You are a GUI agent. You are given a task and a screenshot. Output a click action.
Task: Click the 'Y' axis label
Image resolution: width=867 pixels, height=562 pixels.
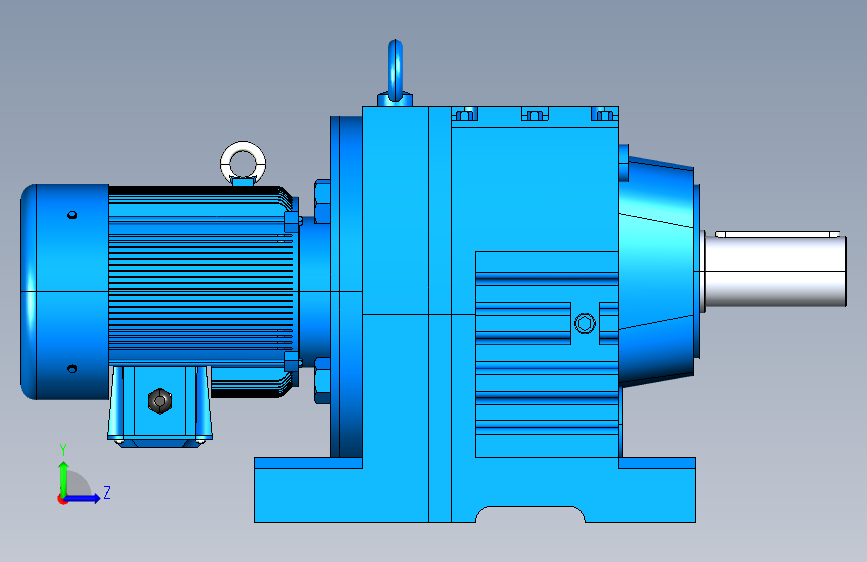63,450
